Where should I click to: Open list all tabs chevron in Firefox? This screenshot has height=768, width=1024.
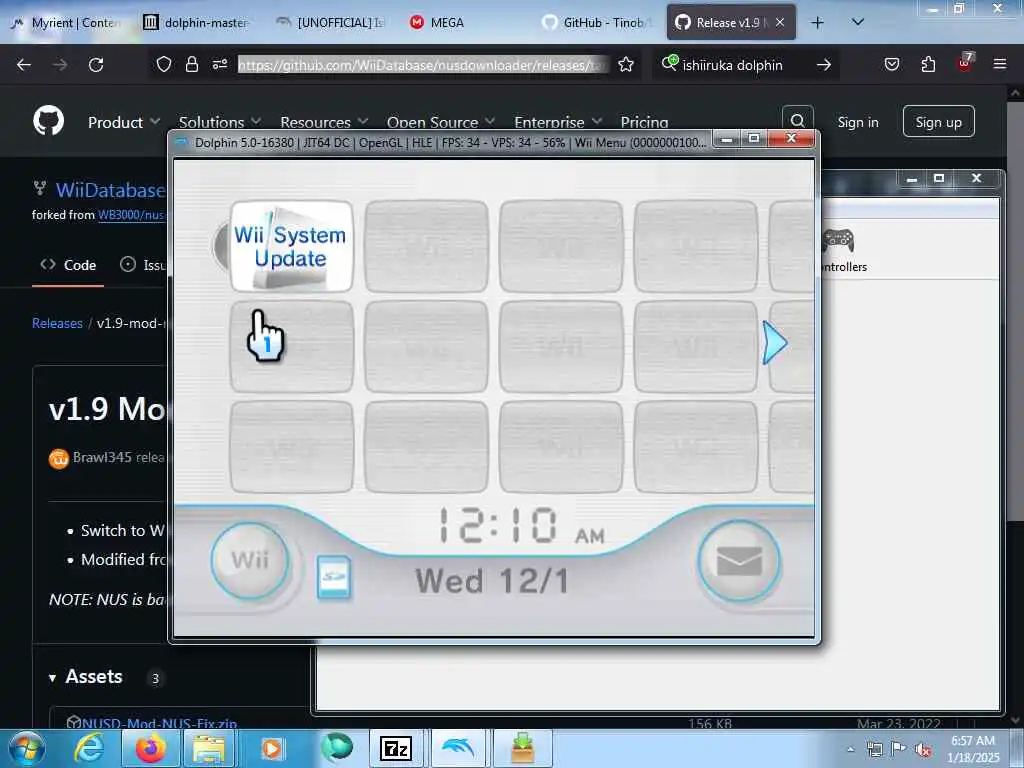[858, 22]
